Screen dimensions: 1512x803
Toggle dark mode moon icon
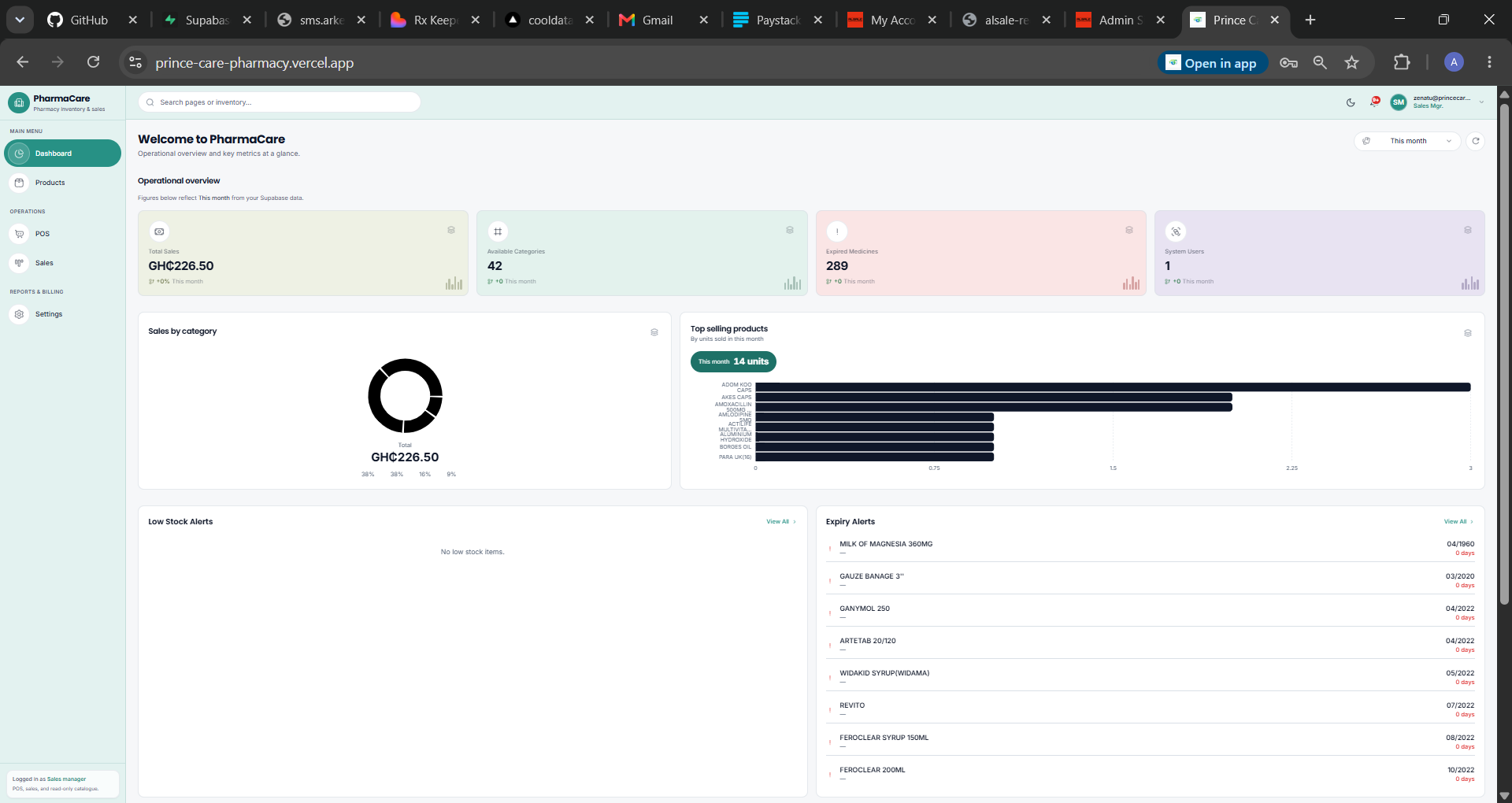[x=1351, y=102]
